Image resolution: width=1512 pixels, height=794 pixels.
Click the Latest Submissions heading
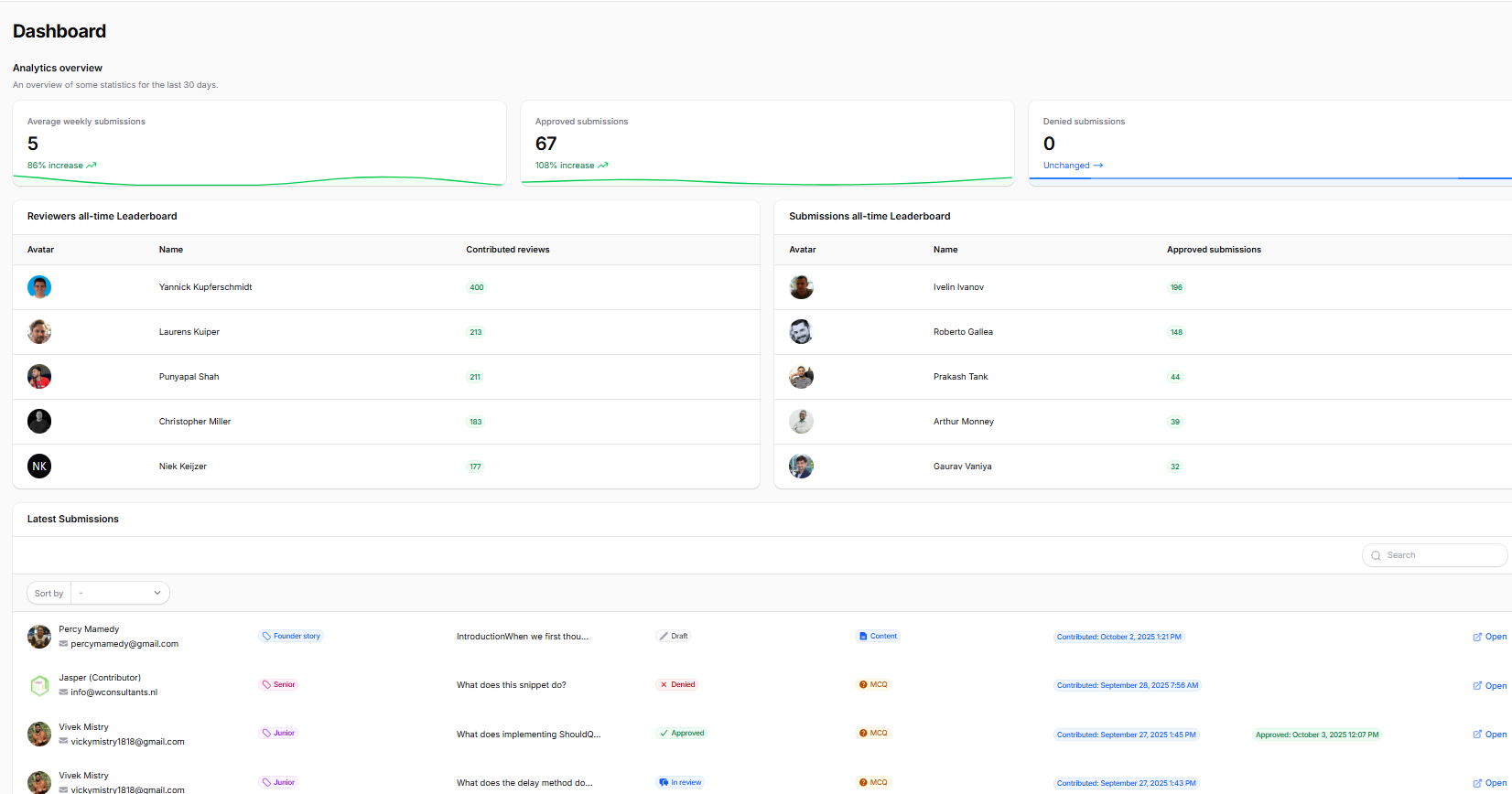(73, 520)
